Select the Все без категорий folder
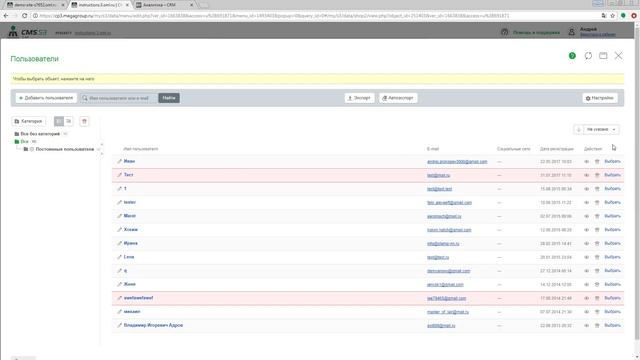640x360 pixels. tap(40, 134)
